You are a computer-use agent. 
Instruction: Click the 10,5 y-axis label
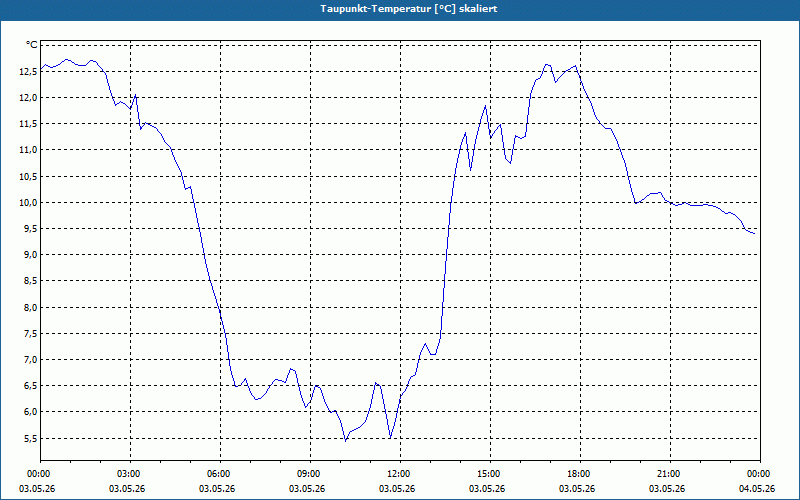pyautogui.click(x=28, y=177)
